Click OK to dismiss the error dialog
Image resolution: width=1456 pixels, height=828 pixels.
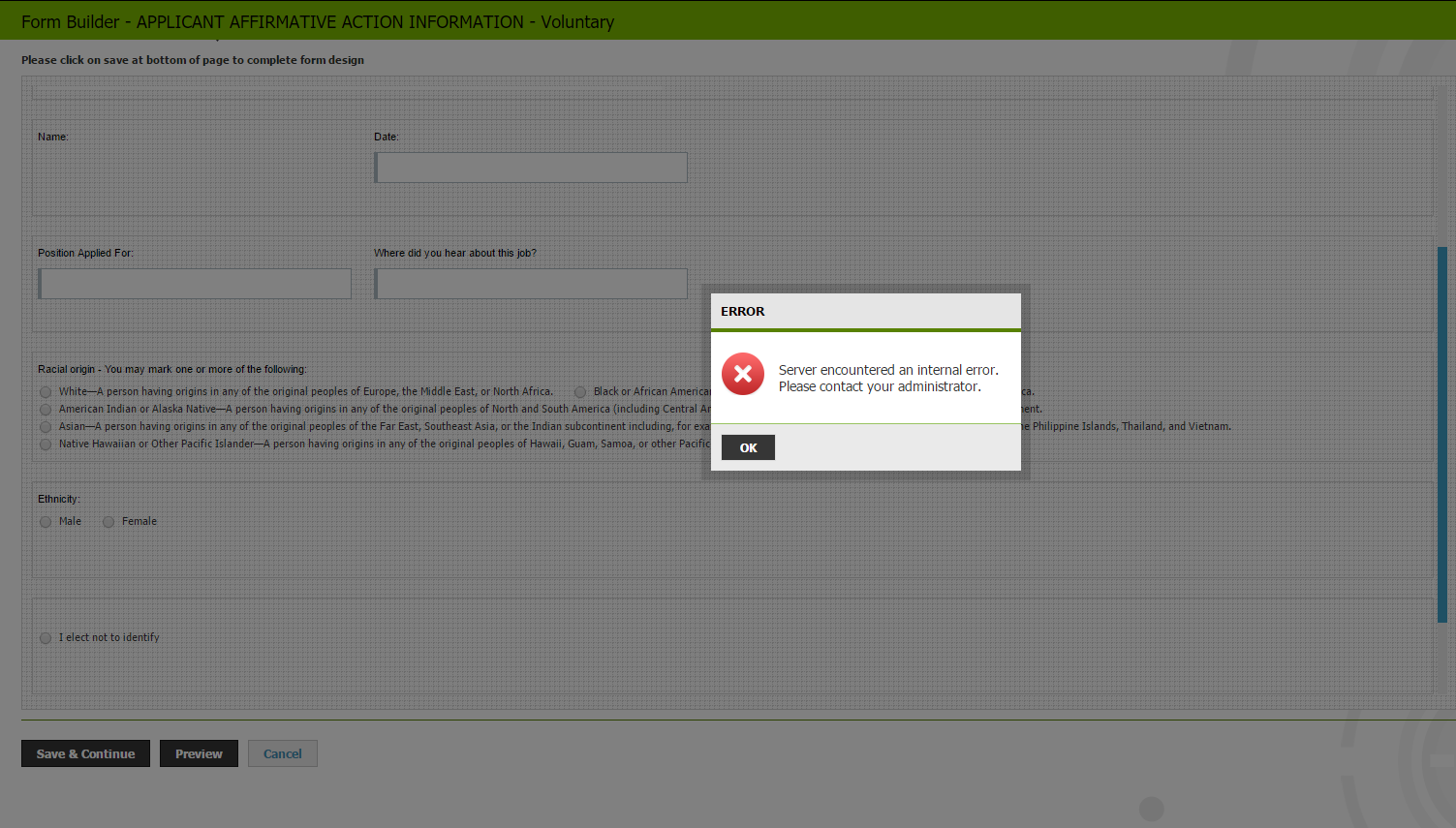pyautogui.click(x=748, y=447)
